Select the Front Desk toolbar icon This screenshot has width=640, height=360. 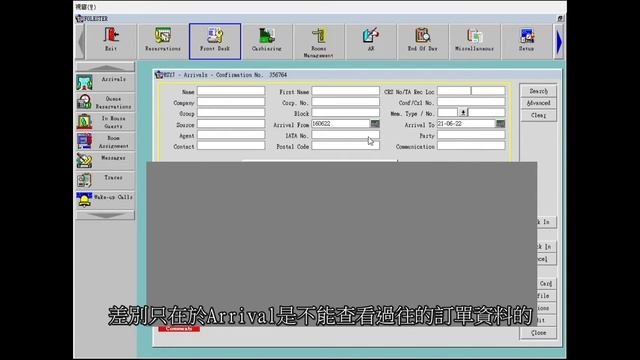[x=215, y=41]
